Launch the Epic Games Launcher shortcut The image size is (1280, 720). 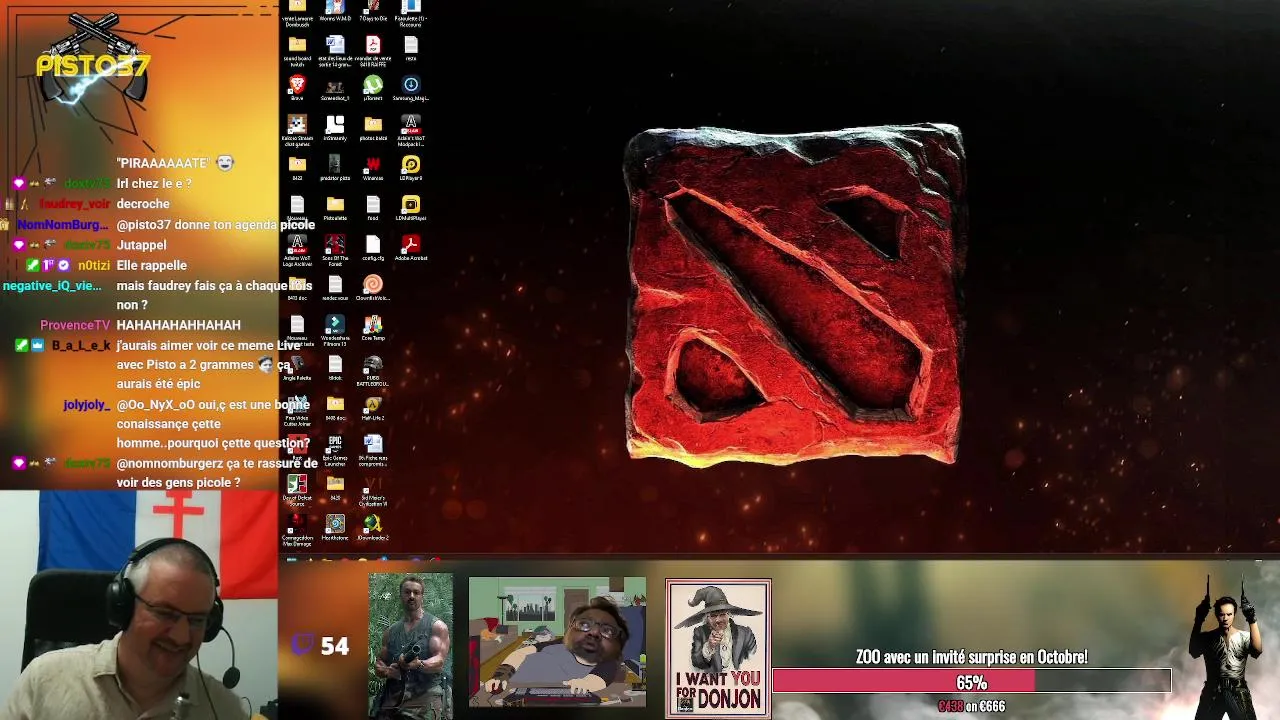(x=335, y=451)
